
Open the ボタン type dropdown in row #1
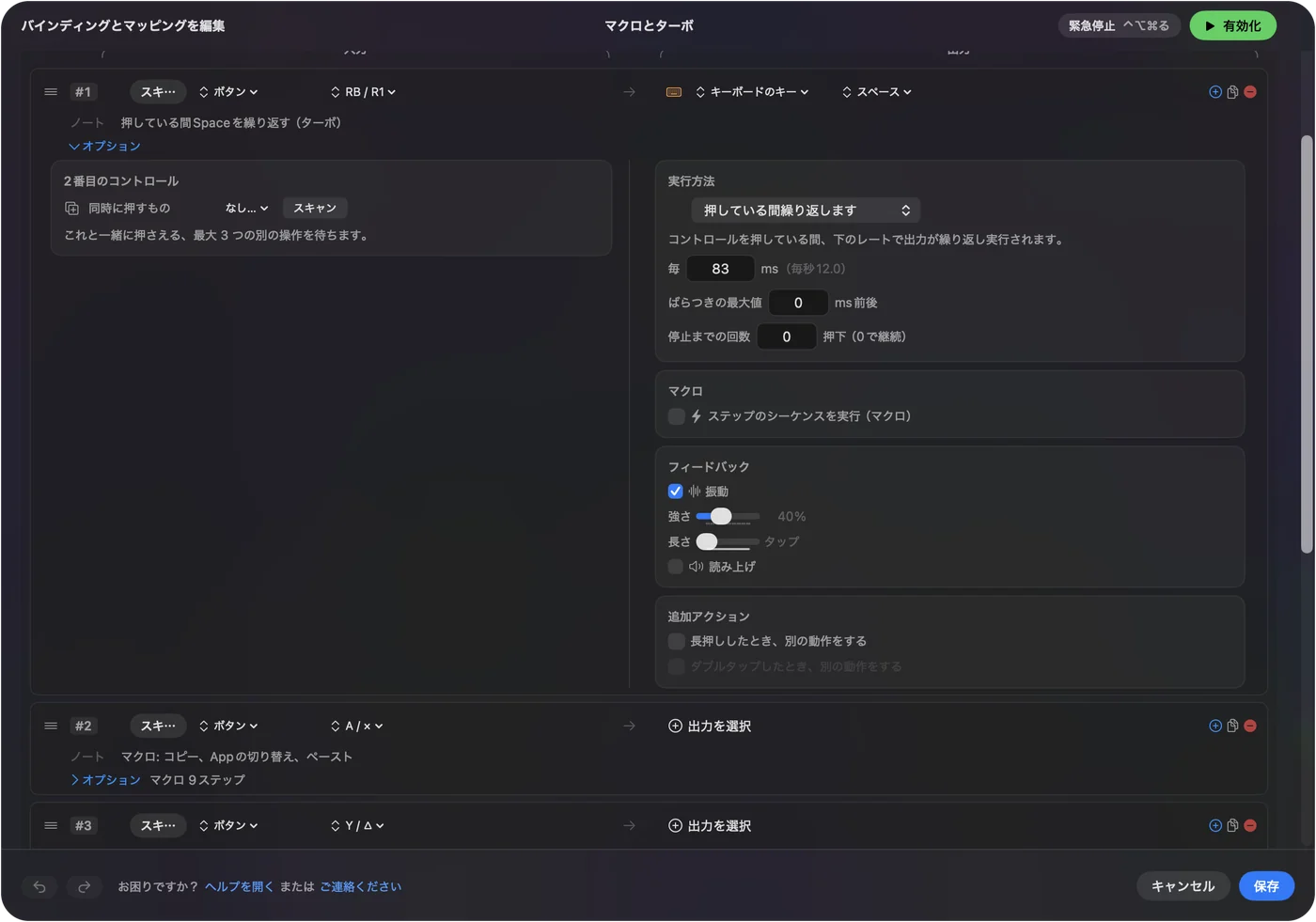[x=228, y=92]
